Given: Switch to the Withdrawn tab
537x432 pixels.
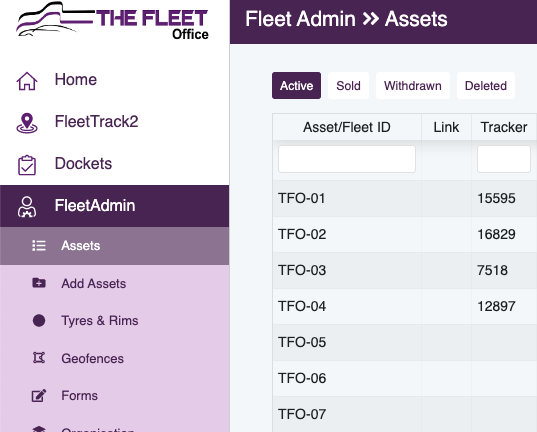Looking at the screenshot, I should tap(413, 86).
